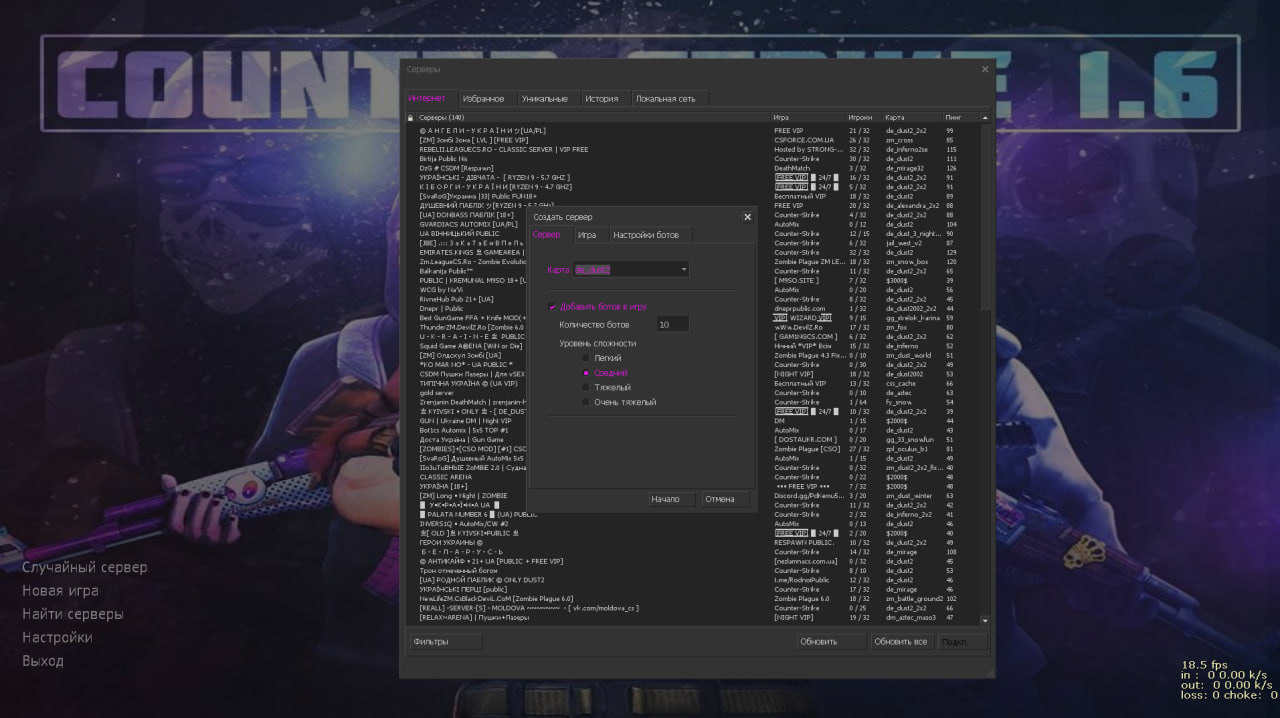The height and width of the screenshot is (718, 1280).
Task: Select Тяжелый difficulty radio button
Action: (x=587, y=387)
